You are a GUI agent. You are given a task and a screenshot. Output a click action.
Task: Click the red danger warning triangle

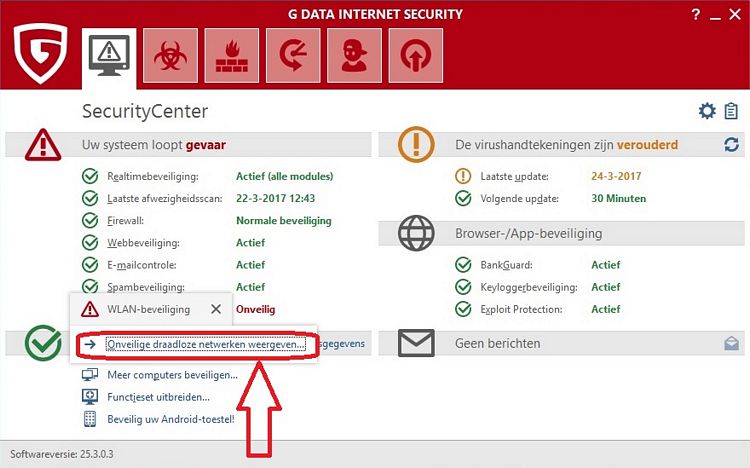[x=43, y=145]
